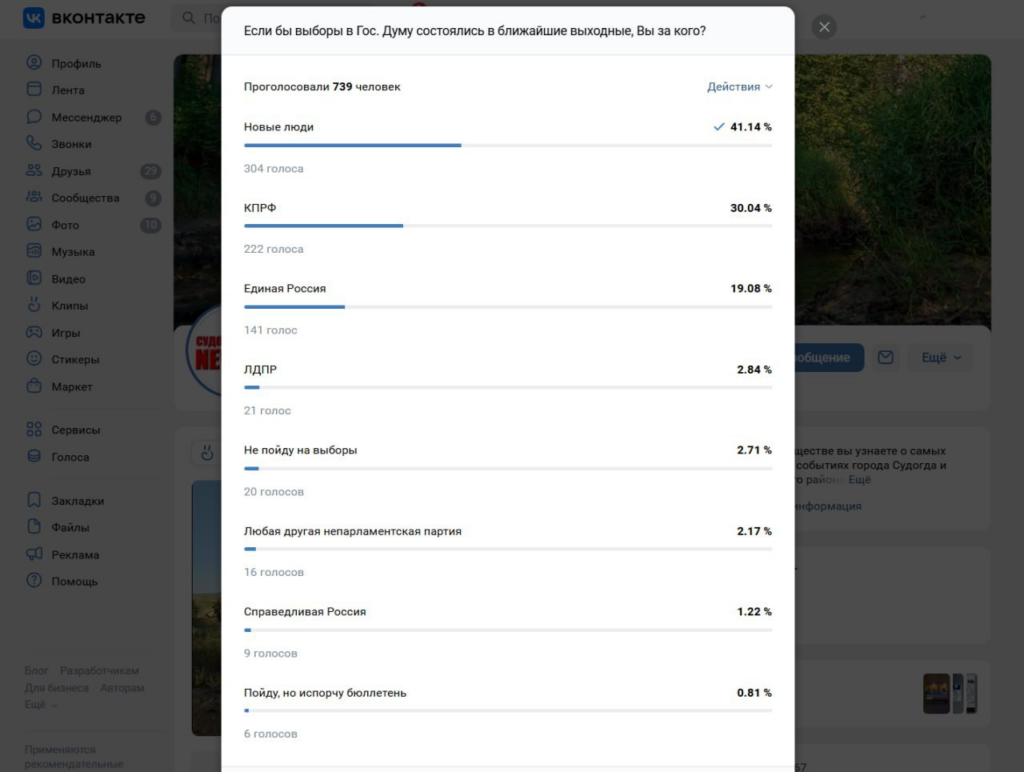This screenshot has width=1024, height=772.
Task: Open the Друзья friends icon
Action: pos(34,170)
